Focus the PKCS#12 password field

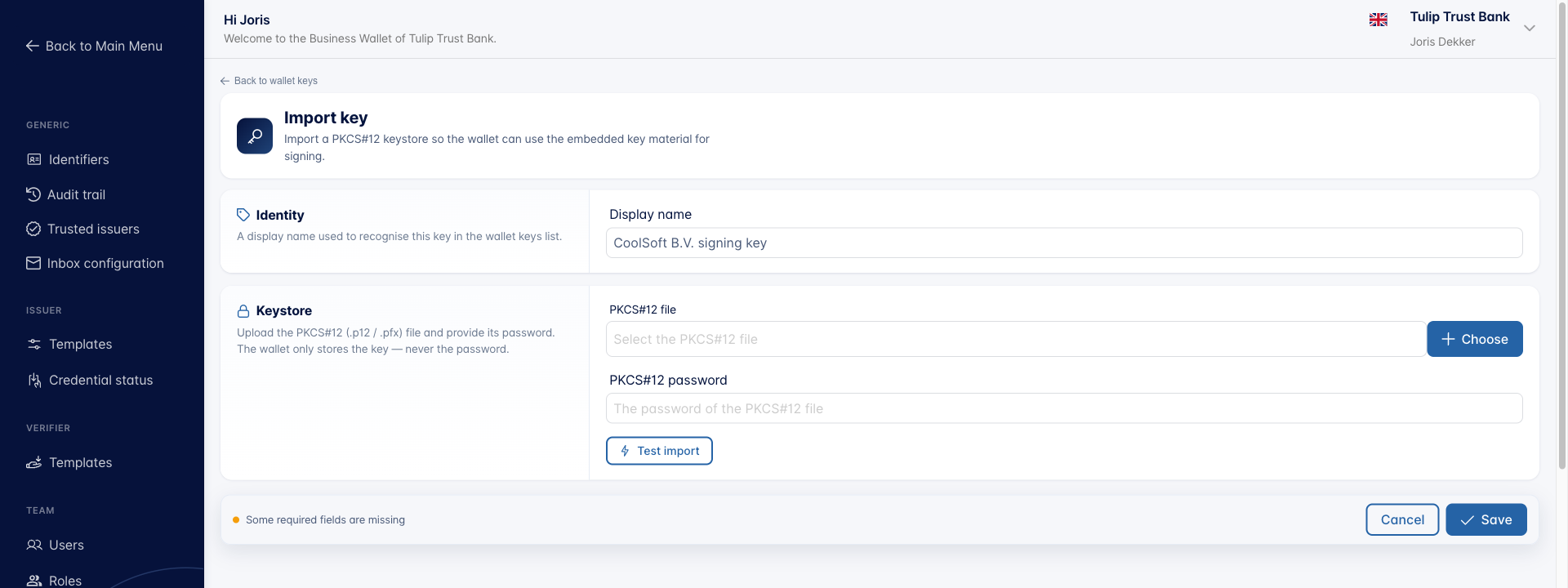coord(1064,408)
